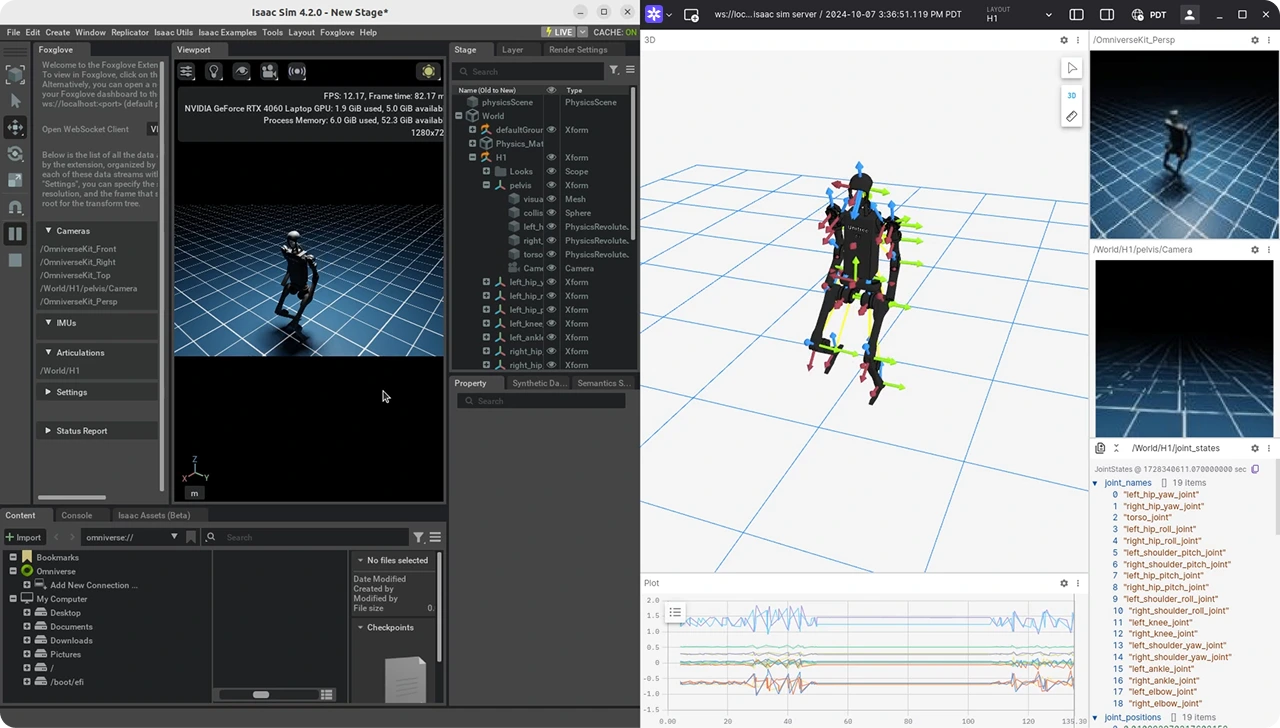The width and height of the screenshot is (1280, 728).
Task: Toggle 3D camera mode button in Foxglove
Action: click(x=1071, y=95)
